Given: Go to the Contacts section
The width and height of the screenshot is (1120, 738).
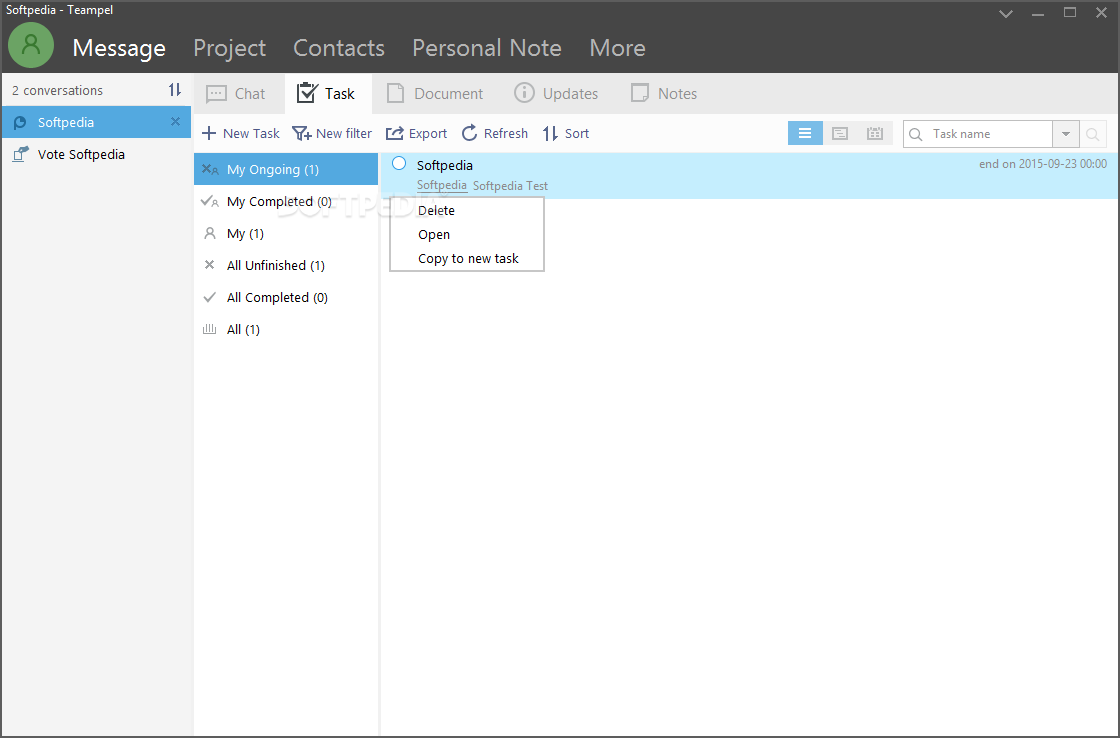Looking at the screenshot, I should pyautogui.click(x=339, y=48).
